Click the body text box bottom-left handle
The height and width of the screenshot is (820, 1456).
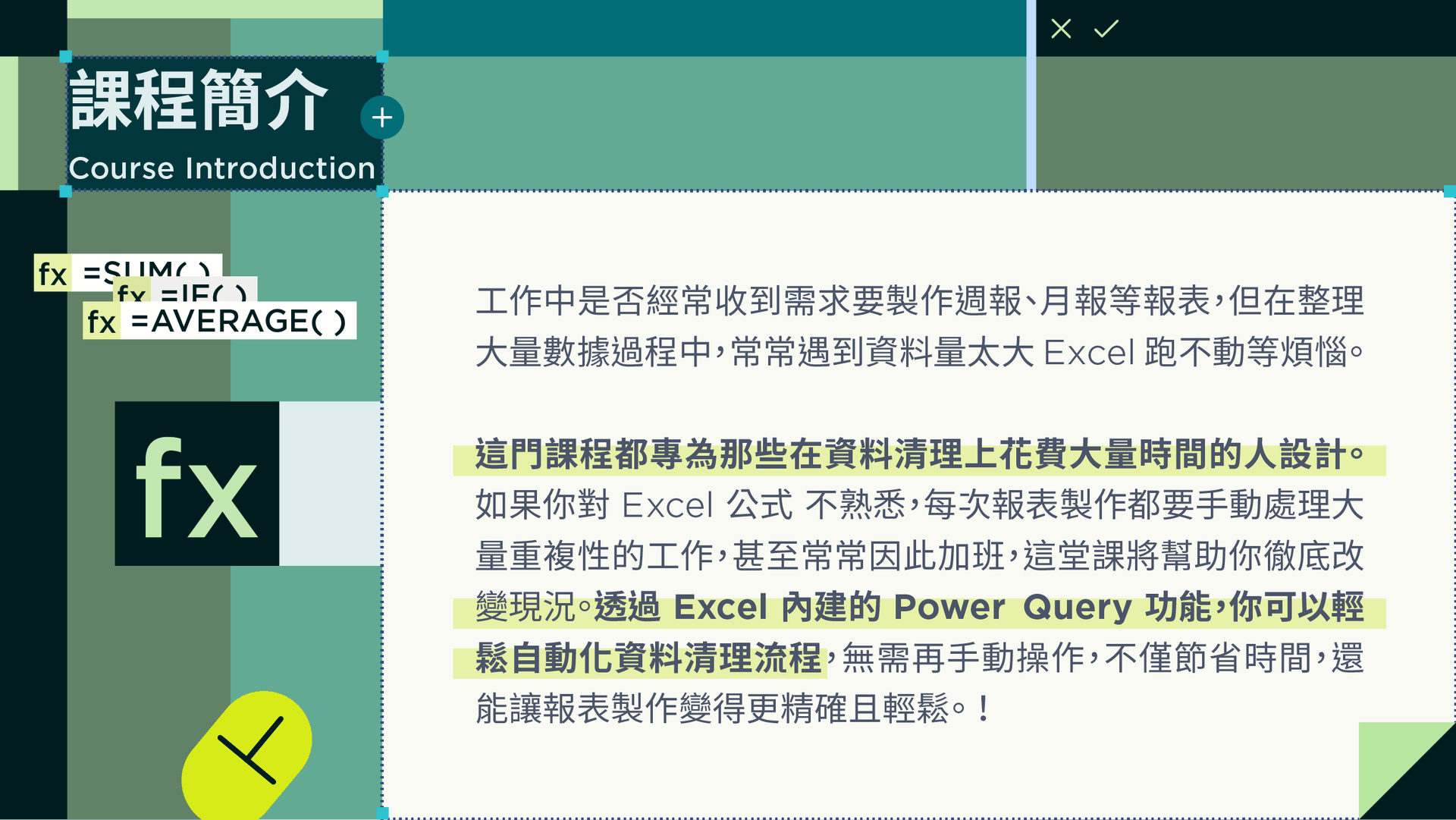point(383,812)
